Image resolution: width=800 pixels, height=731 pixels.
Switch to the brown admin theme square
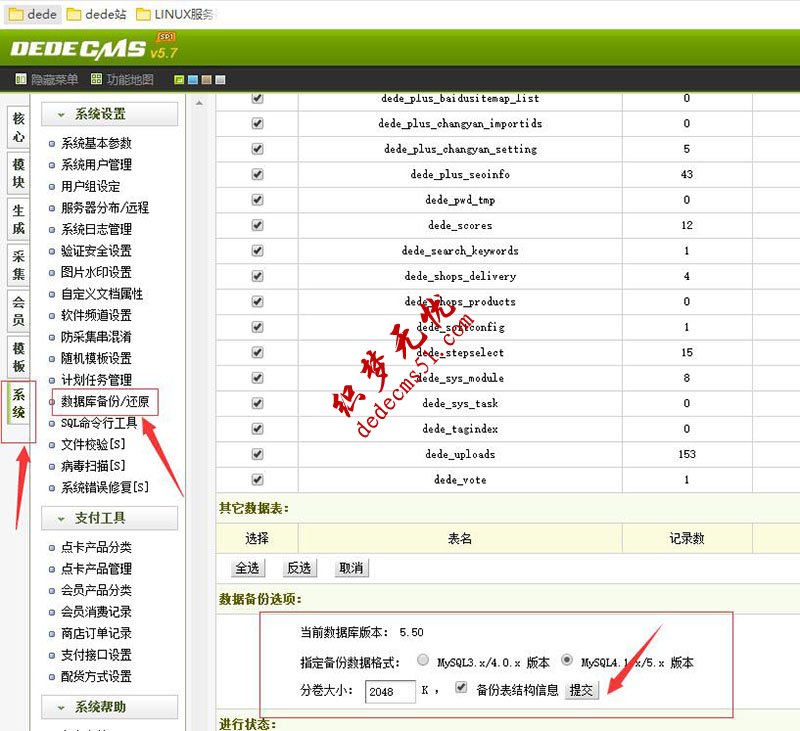[205, 78]
